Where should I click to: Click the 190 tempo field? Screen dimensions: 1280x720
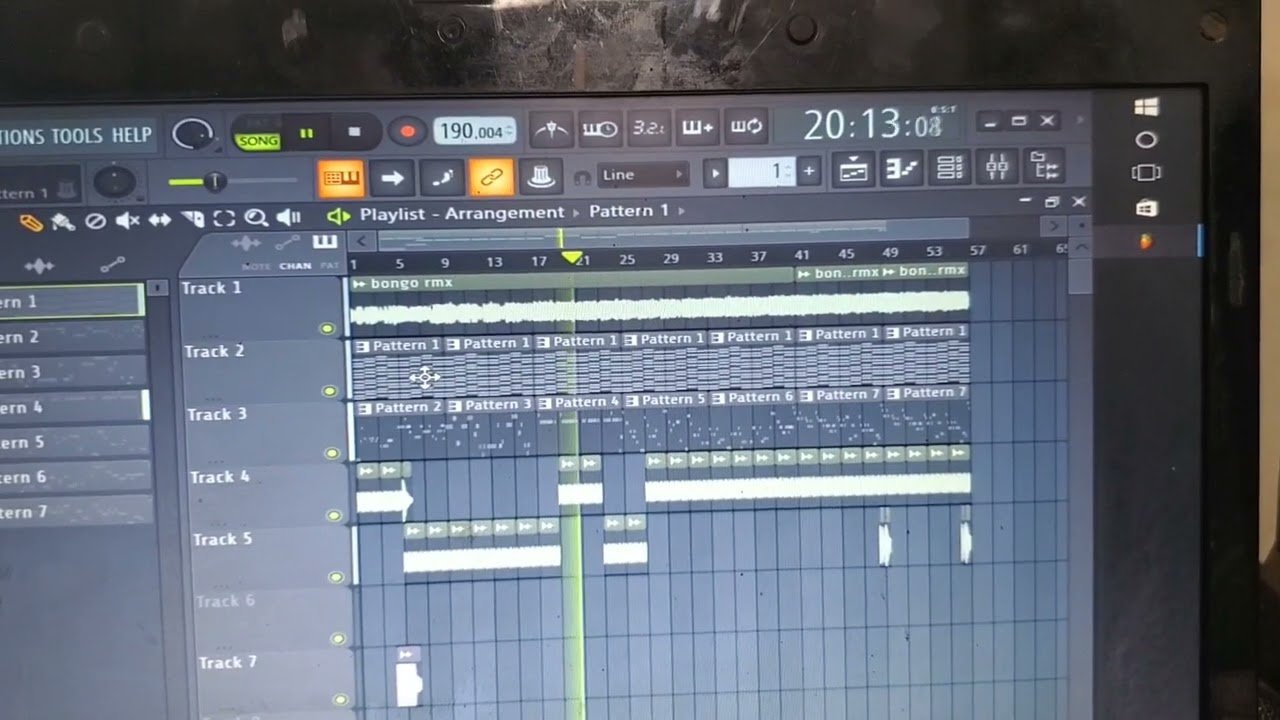tap(475, 131)
